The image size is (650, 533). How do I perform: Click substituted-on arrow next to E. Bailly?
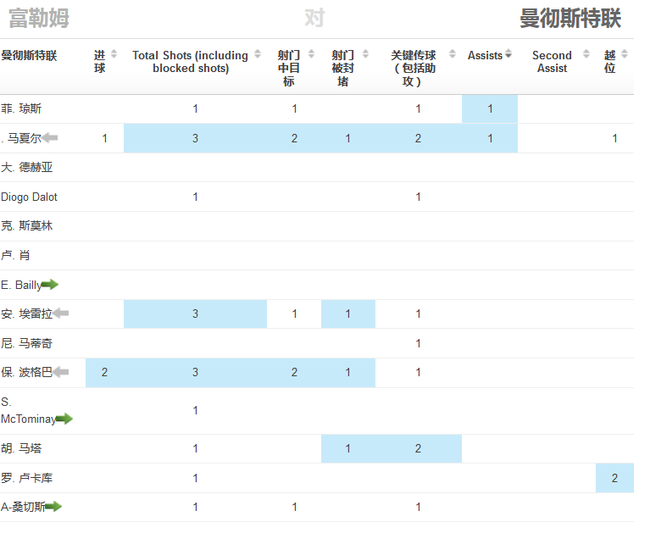(50, 285)
